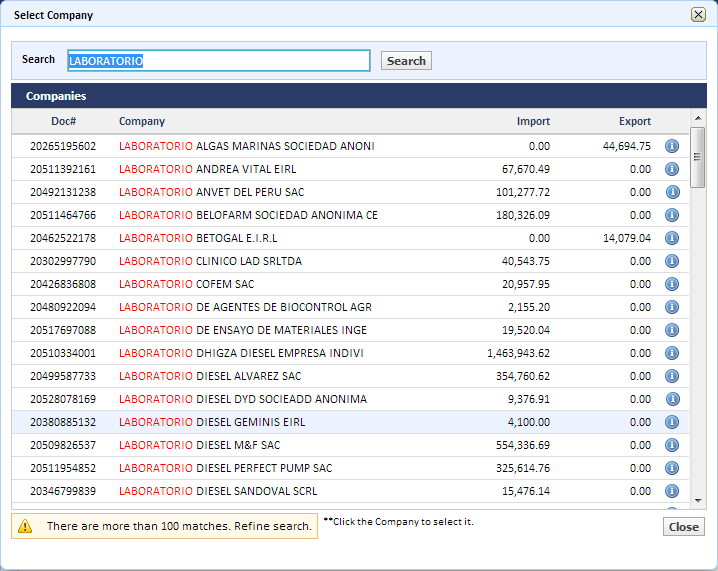
Task: Click export value 14,079.04
Action: 626,238
